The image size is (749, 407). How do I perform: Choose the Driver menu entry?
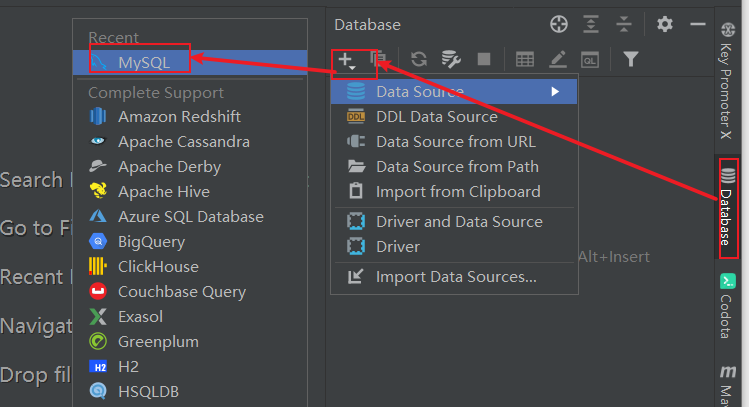click(454, 246)
